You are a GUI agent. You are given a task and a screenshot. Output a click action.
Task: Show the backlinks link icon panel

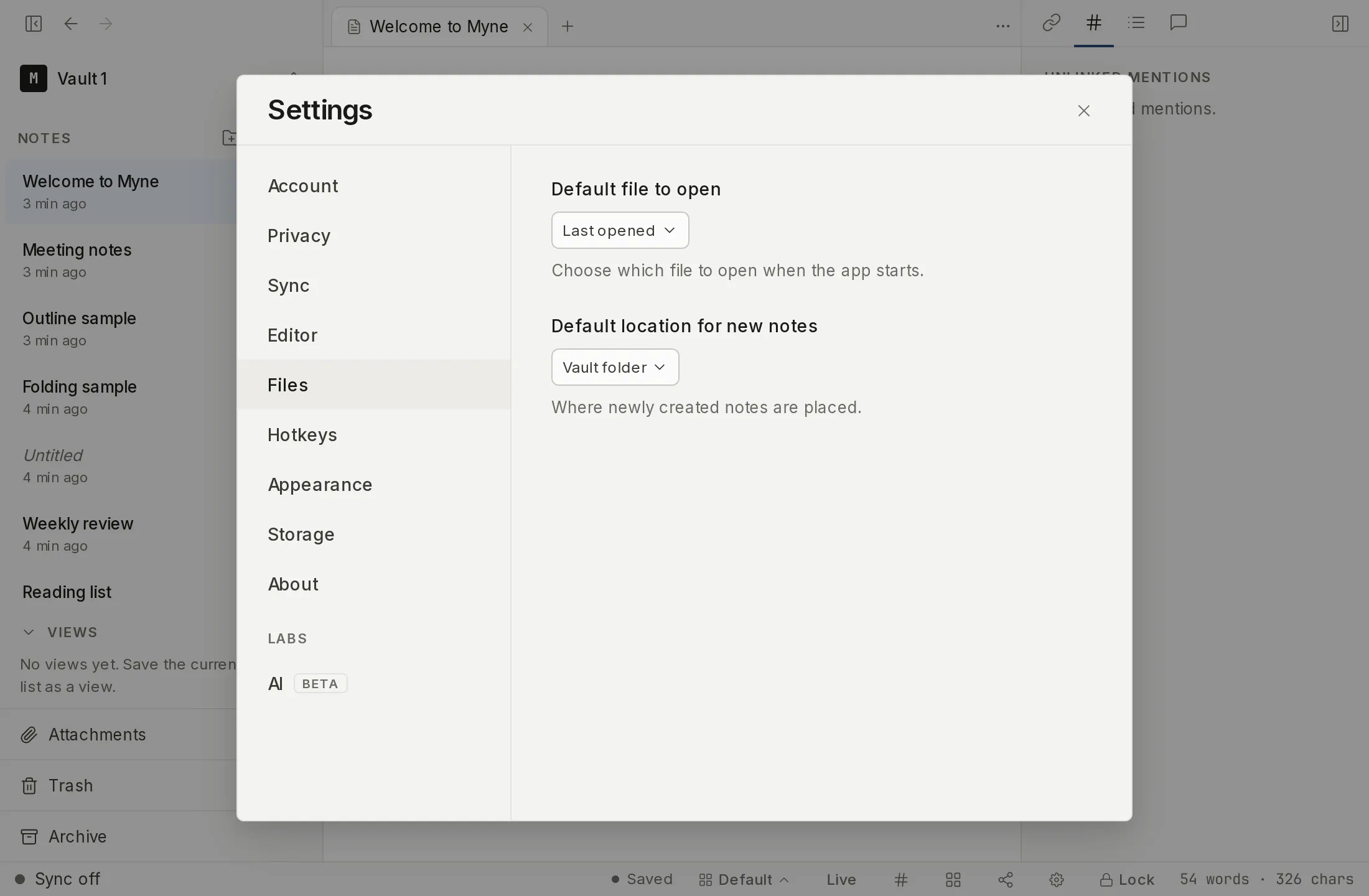click(x=1051, y=23)
